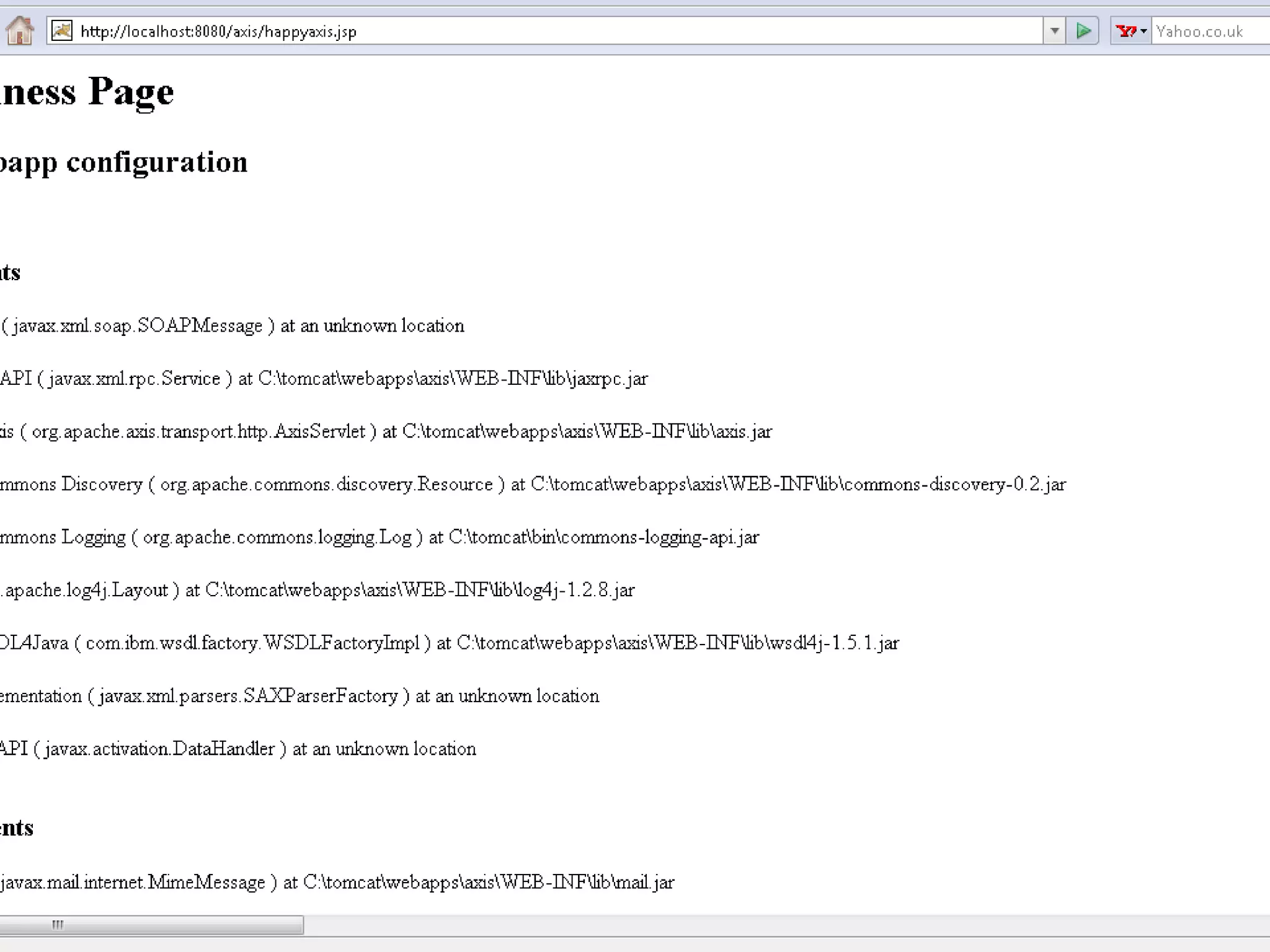Click the axis.jar path text
The height and width of the screenshot is (952, 1270).
[587, 431]
